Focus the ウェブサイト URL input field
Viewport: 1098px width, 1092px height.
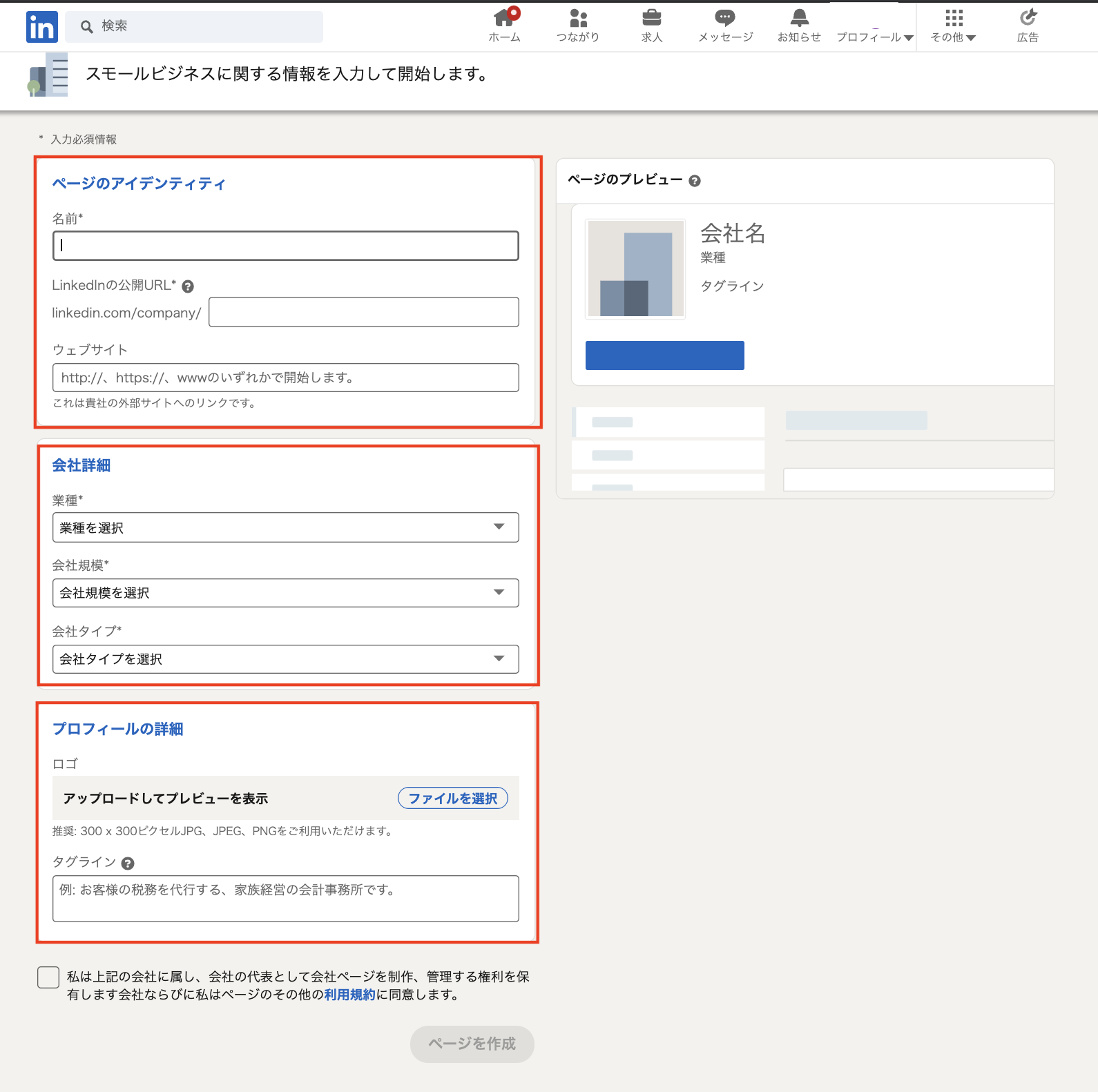coord(285,378)
